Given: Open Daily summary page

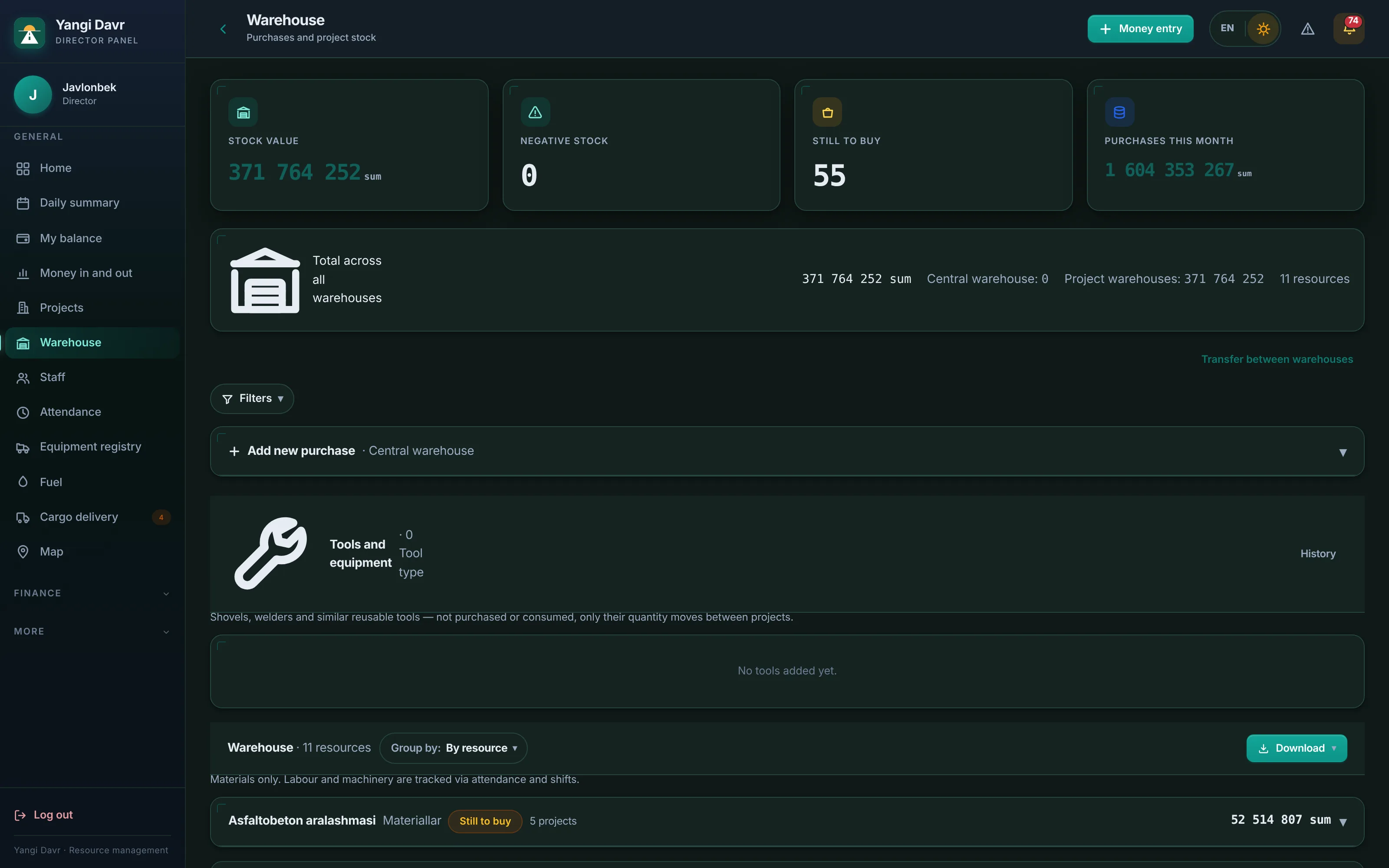Looking at the screenshot, I should coord(92,203).
